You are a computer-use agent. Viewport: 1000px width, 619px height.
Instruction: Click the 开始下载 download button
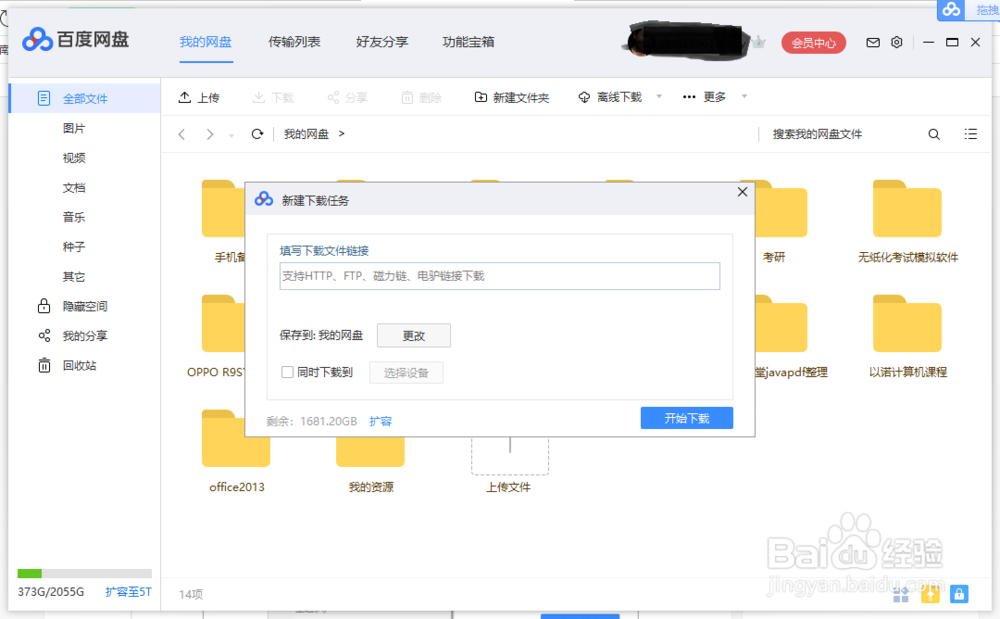tap(686, 418)
